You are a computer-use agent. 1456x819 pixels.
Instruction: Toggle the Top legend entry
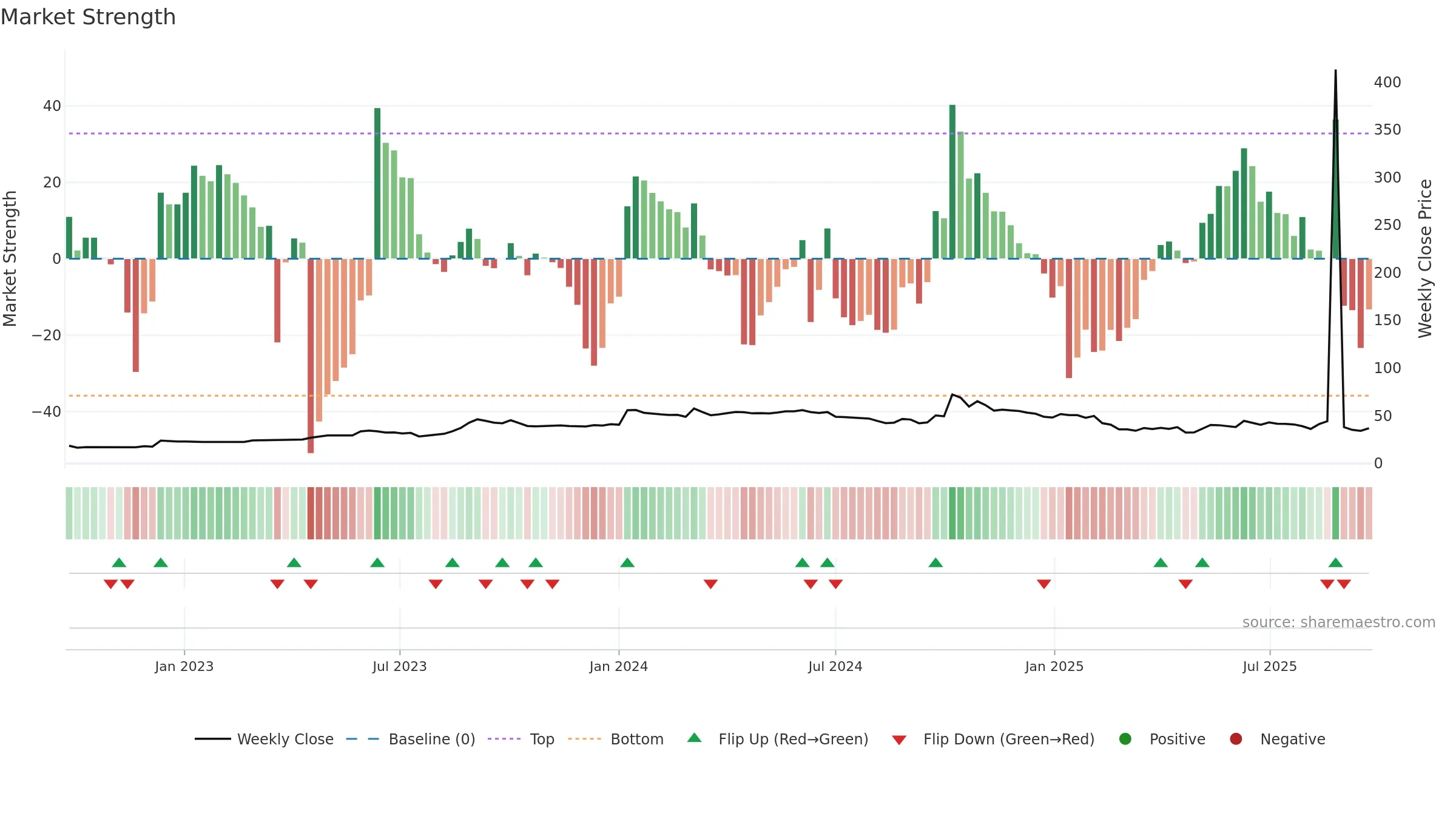coord(521,739)
